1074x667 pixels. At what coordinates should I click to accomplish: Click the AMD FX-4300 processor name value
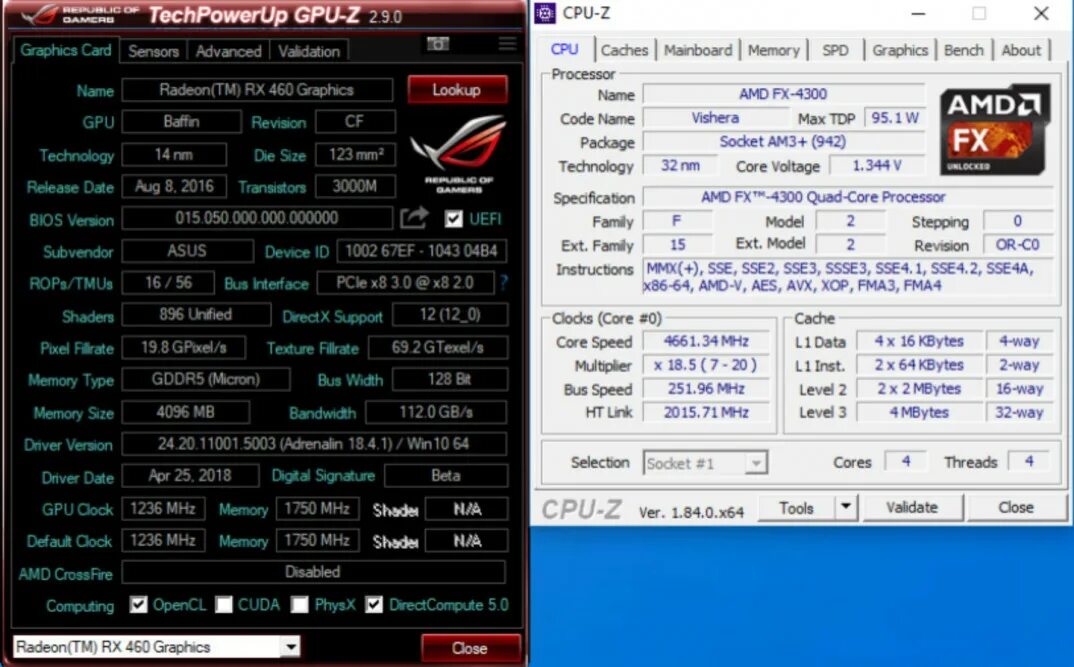coord(783,94)
